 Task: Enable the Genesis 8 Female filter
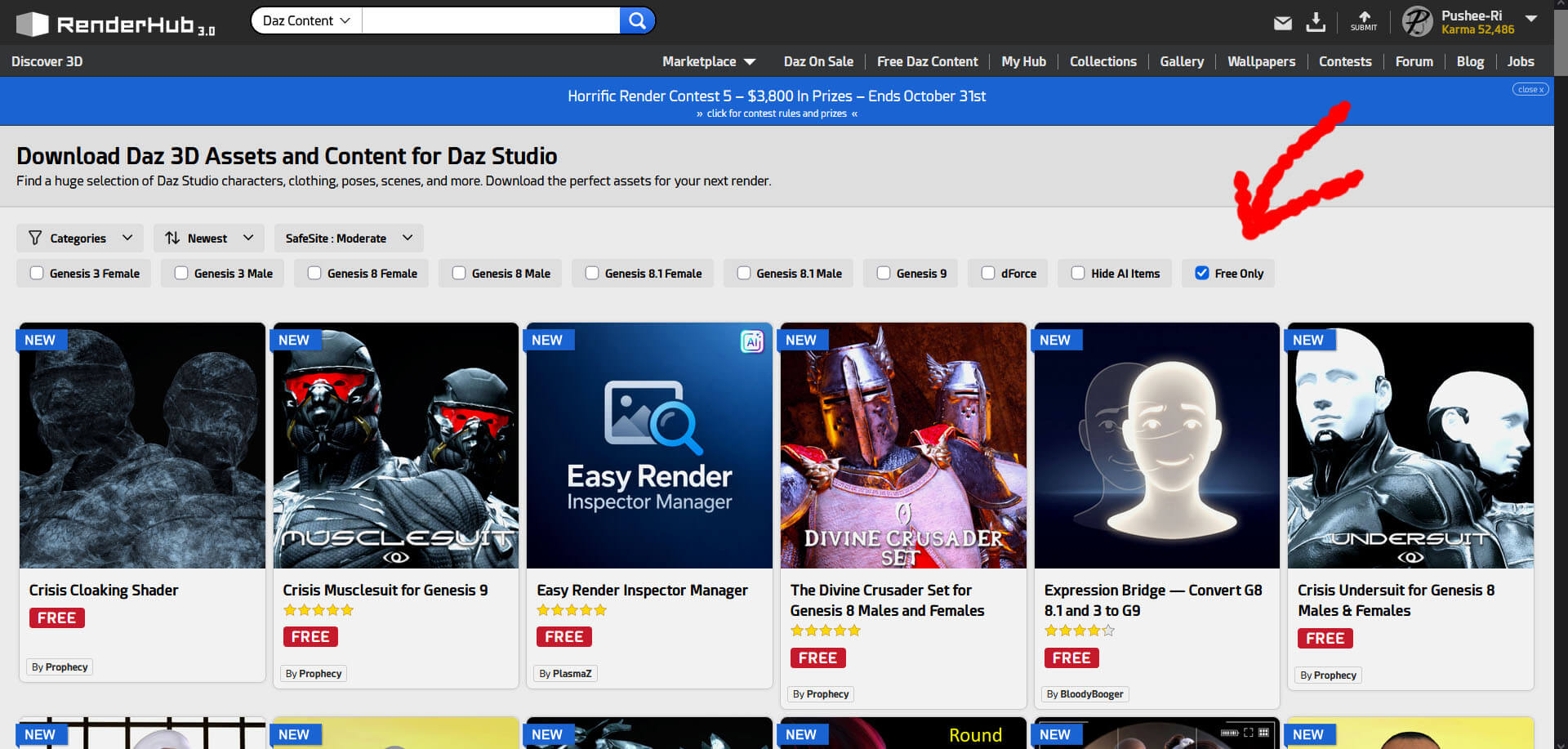tap(314, 273)
